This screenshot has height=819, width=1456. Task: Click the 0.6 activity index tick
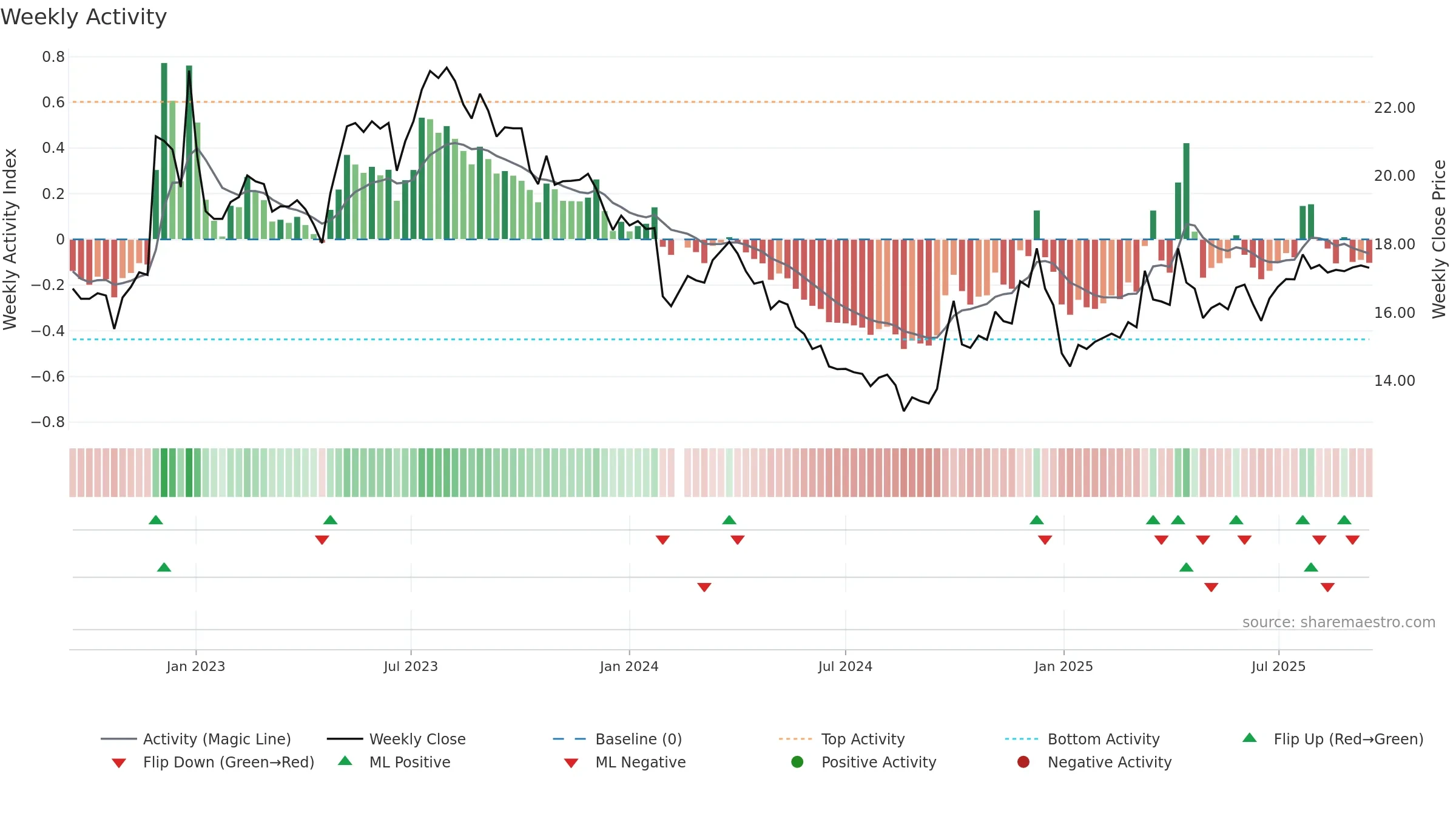tap(53, 103)
